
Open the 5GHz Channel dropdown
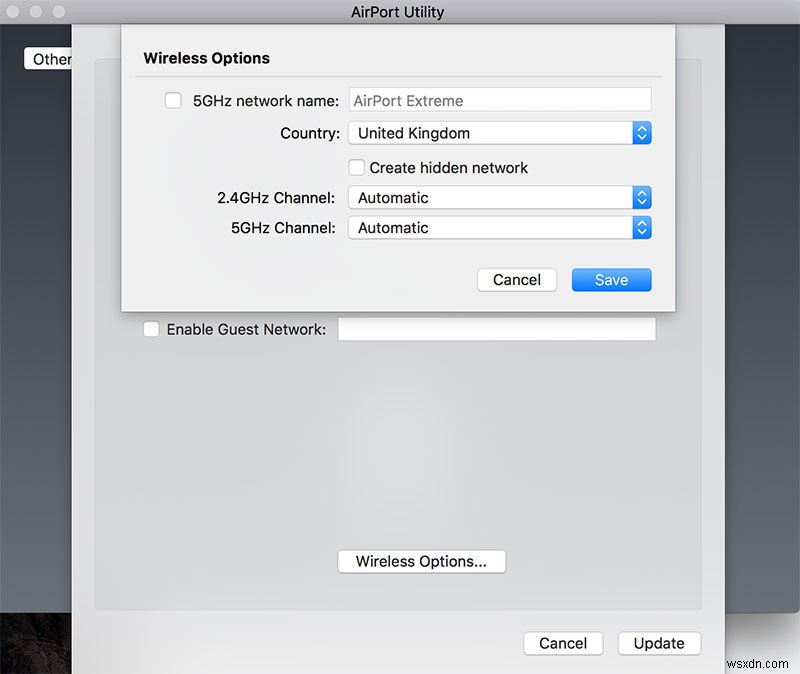point(490,227)
